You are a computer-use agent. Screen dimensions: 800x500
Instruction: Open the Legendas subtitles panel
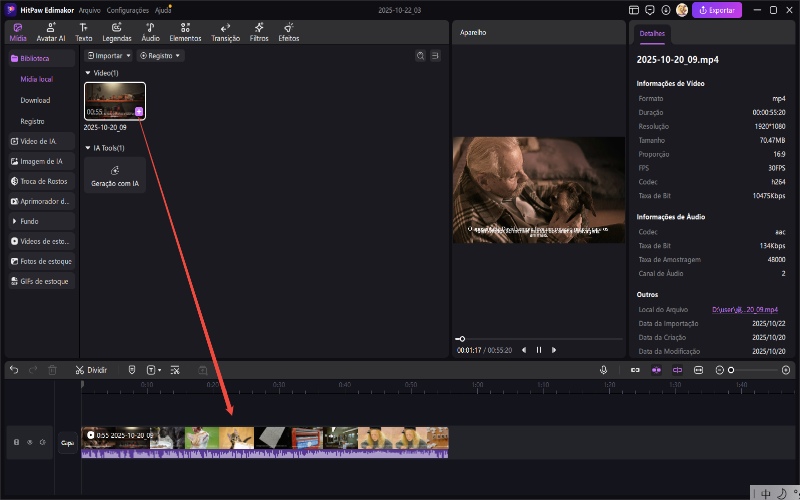pyautogui.click(x=117, y=32)
